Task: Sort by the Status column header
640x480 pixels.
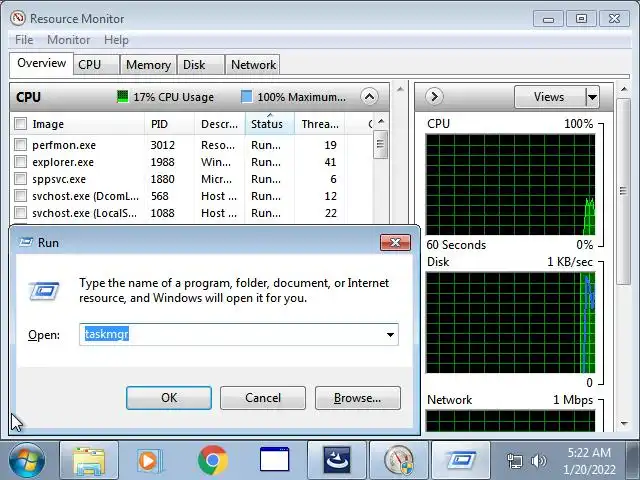Action: 269,124
